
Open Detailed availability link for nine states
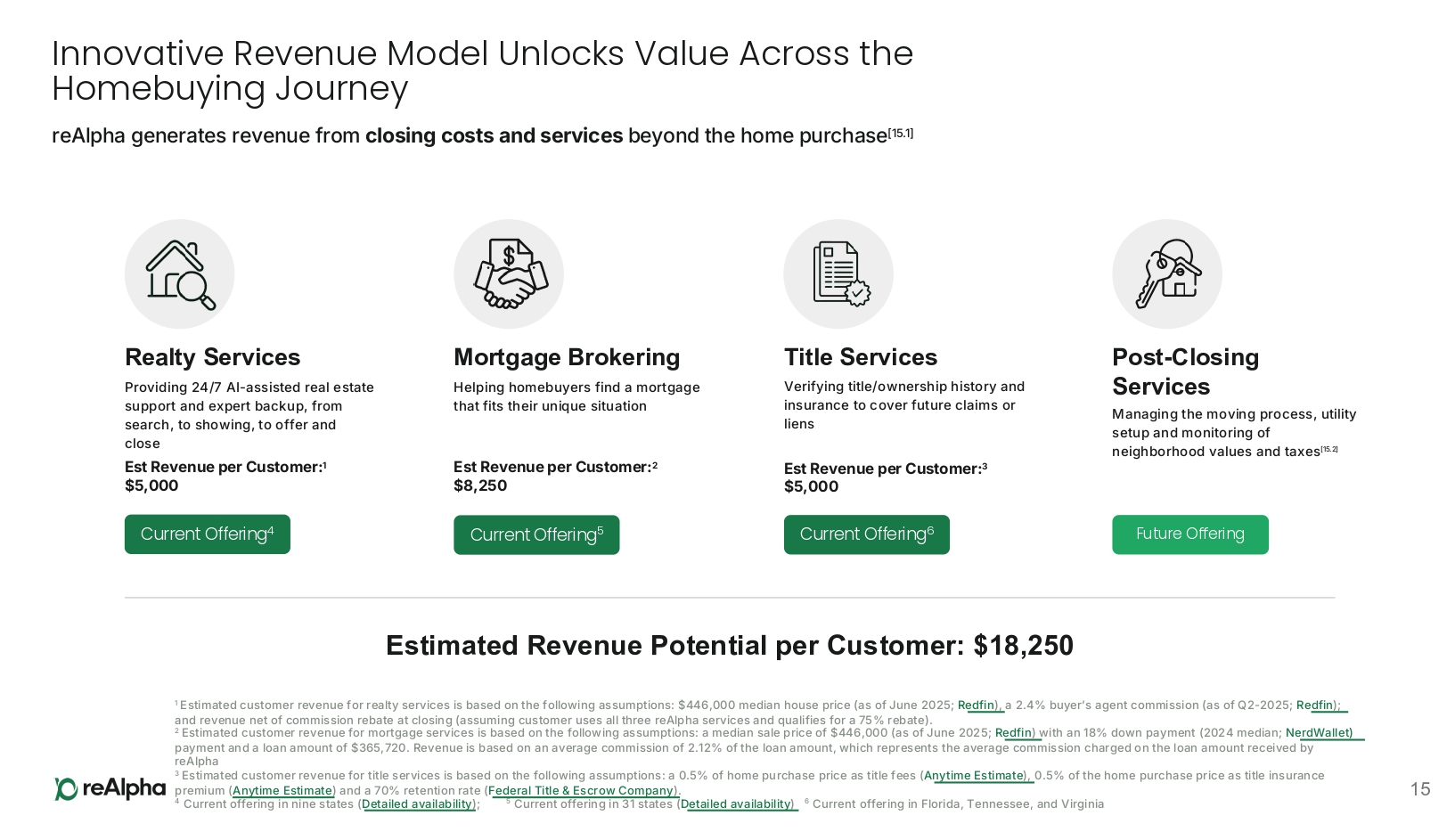pyautogui.click(x=417, y=804)
